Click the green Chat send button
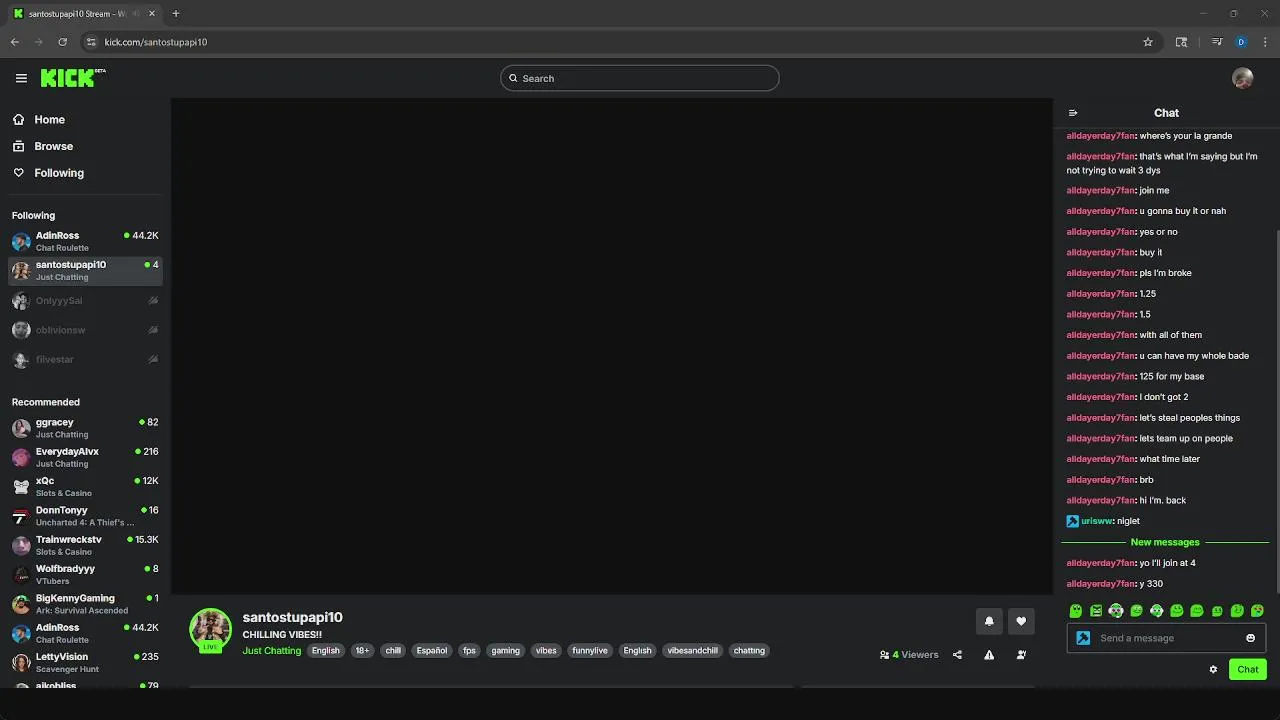1280x720 pixels. (1248, 670)
